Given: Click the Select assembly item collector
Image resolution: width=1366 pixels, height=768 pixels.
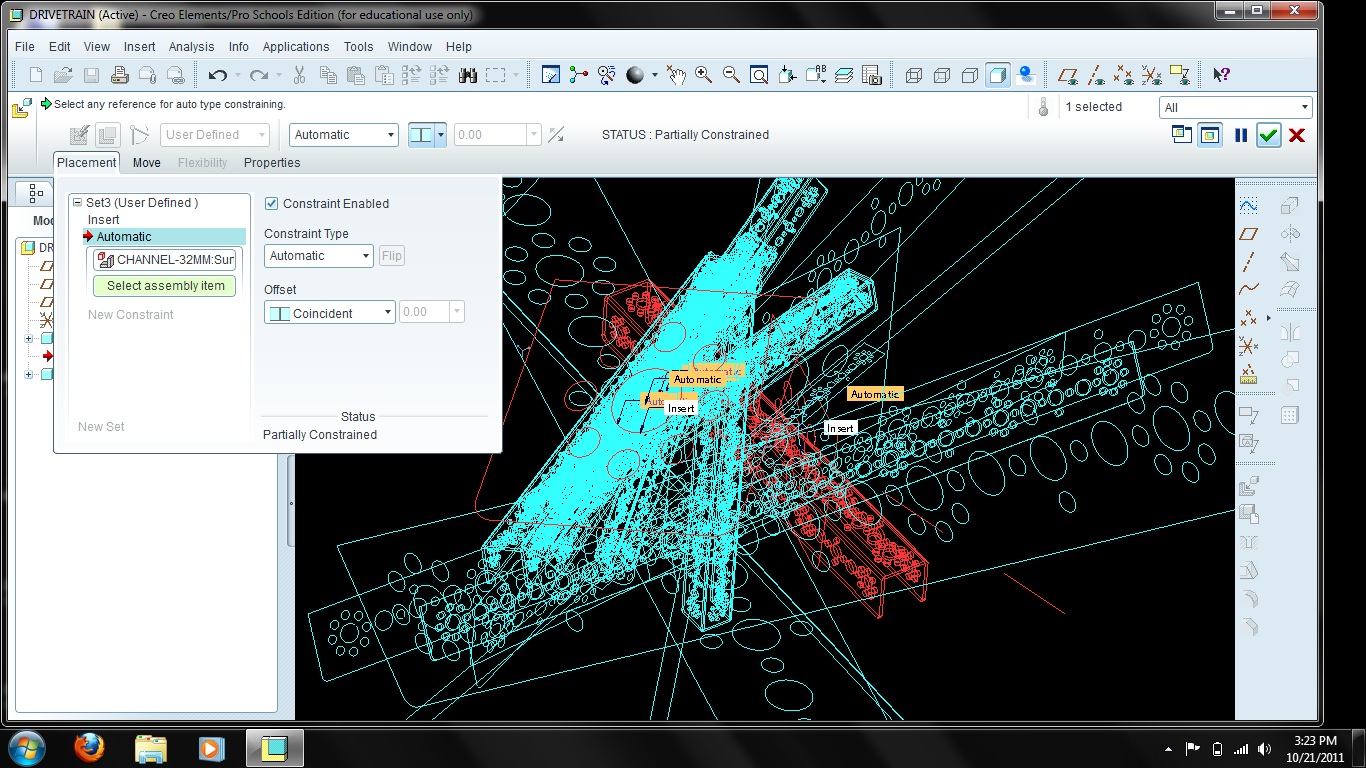Looking at the screenshot, I should click(165, 286).
